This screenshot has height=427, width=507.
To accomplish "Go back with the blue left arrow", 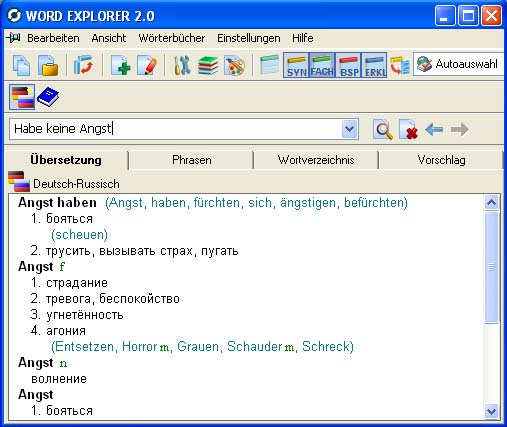I will (434, 129).
